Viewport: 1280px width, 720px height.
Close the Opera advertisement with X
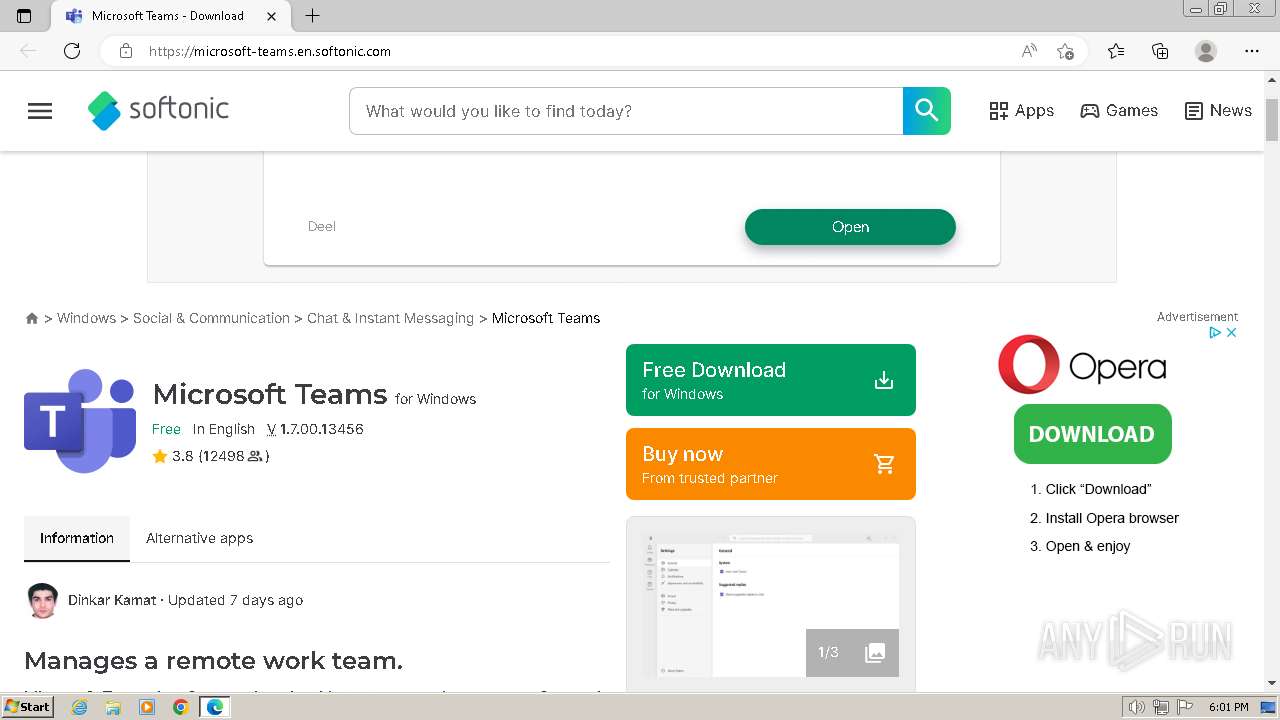tap(1232, 333)
